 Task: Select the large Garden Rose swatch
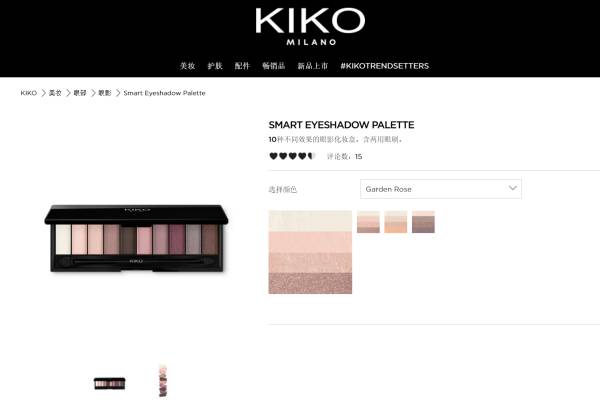(x=310, y=252)
